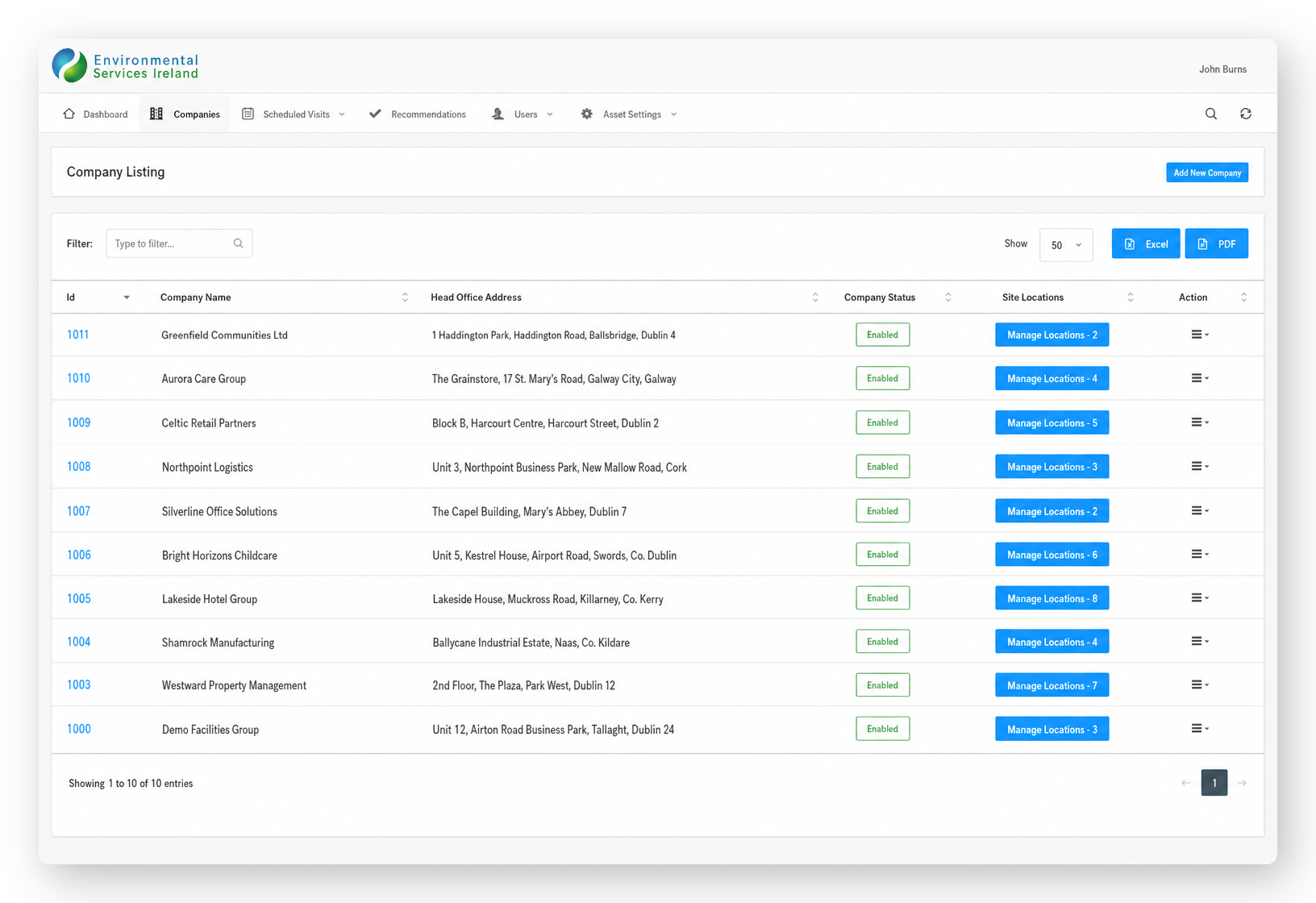1316x903 pixels.
Task: Click Manage Locations - 2 for Greenfield Communities
Action: point(1052,335)
